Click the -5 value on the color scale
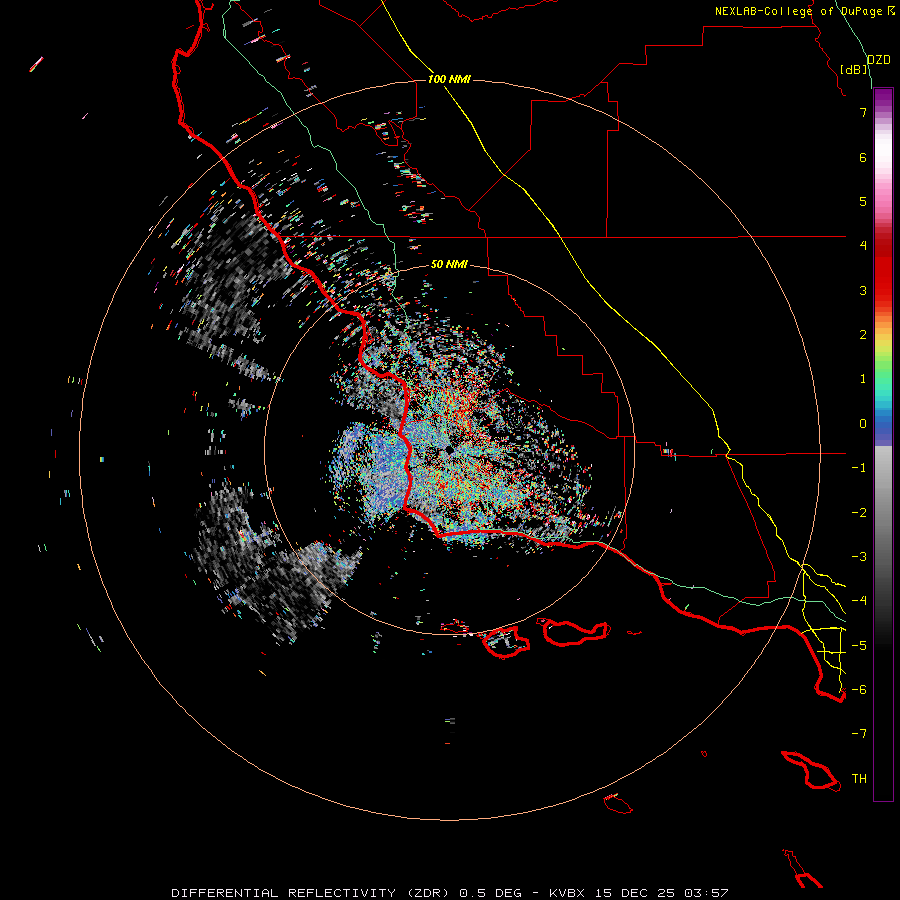This screenshot has height=900, width=900. pos(859,646)
